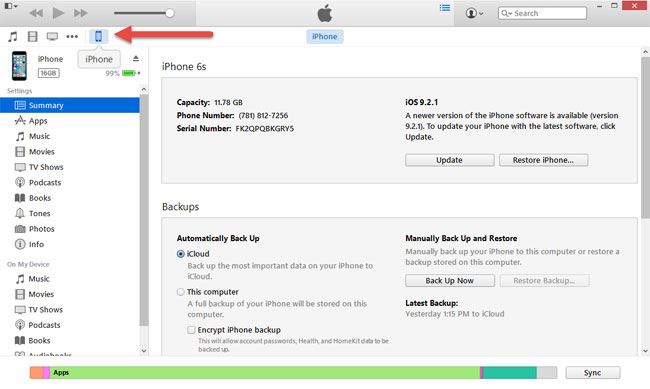
Task: Open the mini menu at top-left corner
Action: (11, 6)
